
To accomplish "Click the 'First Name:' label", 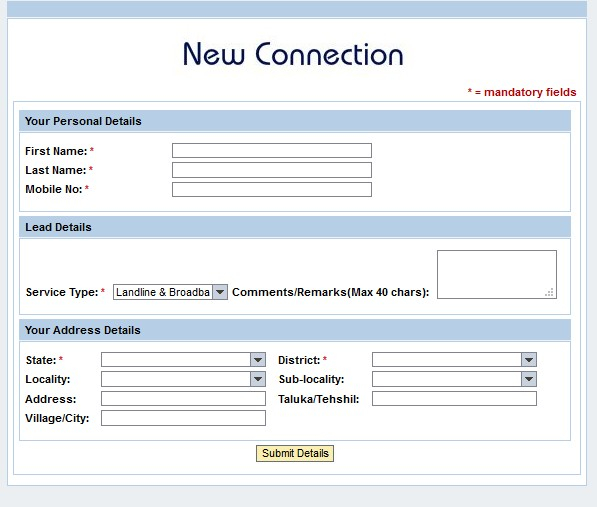I will [56, 151].
